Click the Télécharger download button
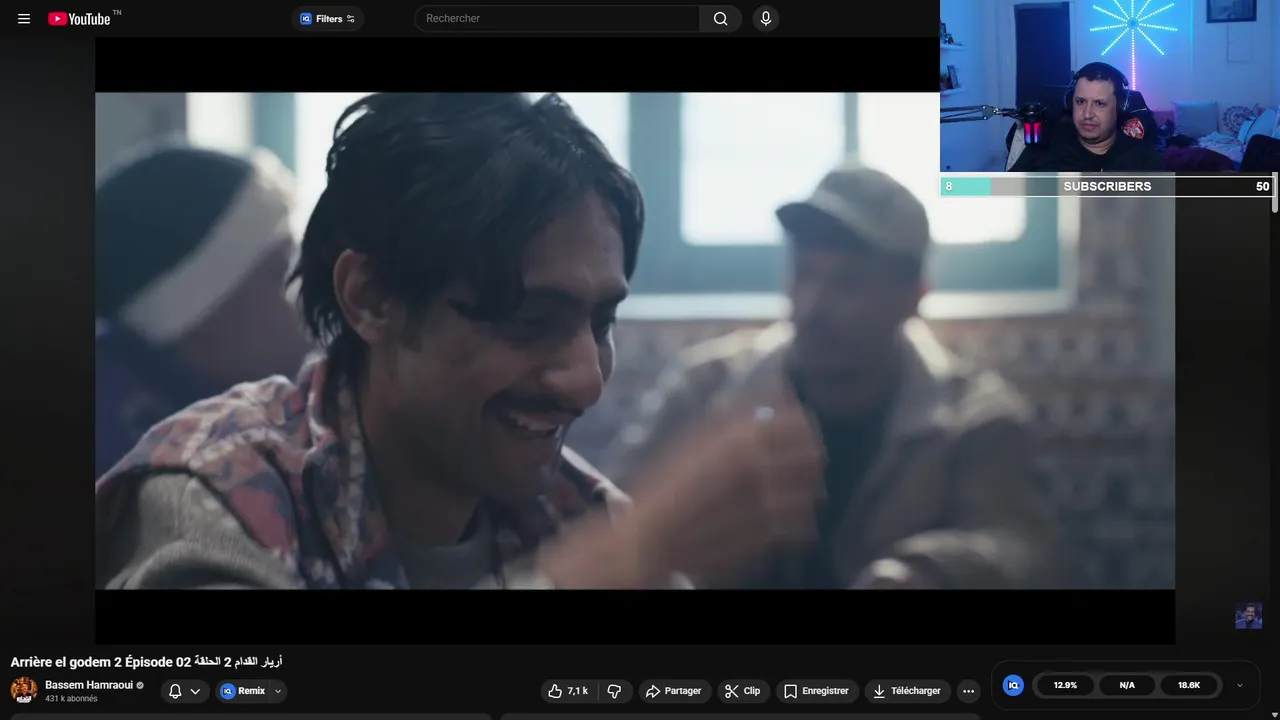1280x720 pixels. point(907,691)
